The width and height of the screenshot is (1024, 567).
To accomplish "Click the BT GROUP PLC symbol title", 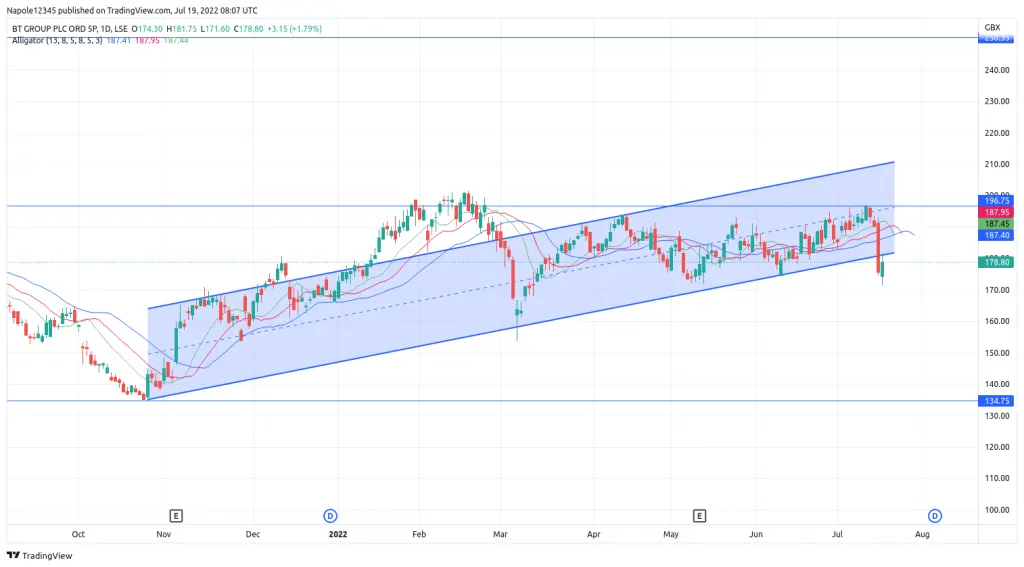I will (70, 29).
